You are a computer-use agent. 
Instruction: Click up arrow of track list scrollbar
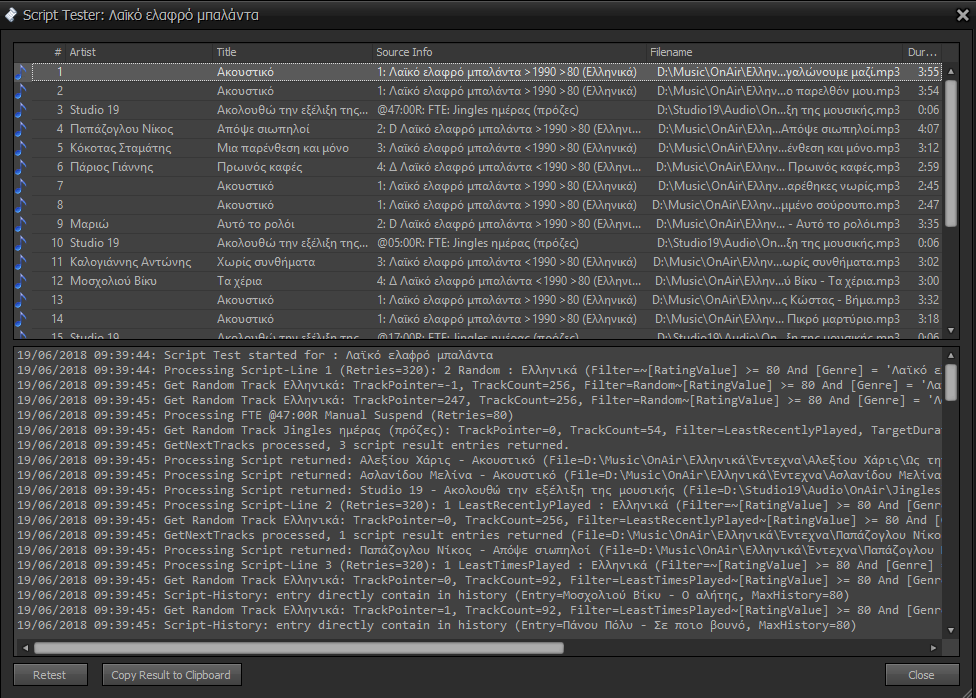950,72
